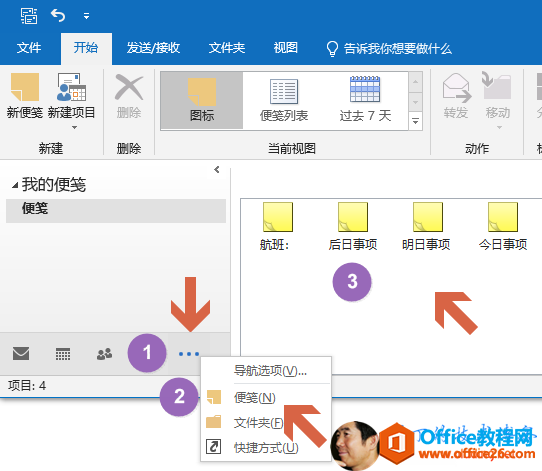Open Calendar from navigation bar icon
This screenshot has width=542, height=471.
[63, 354]
